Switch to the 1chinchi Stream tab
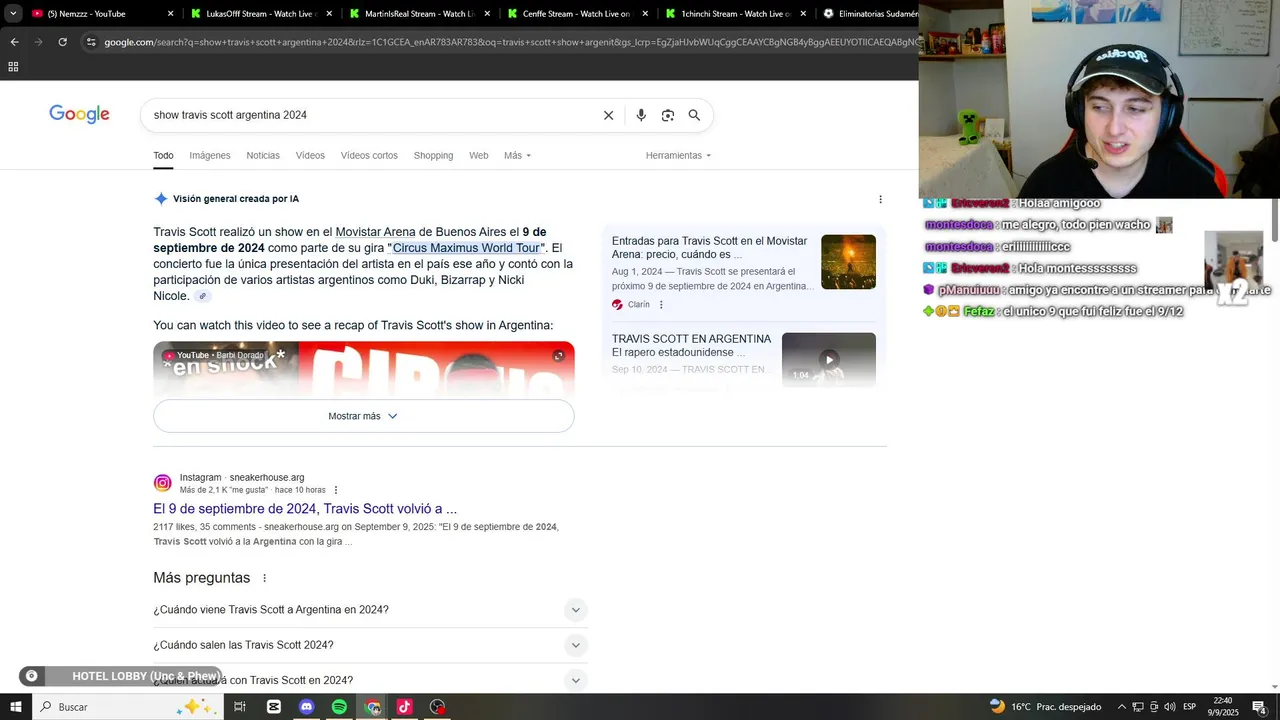The height and width of the screenshot is (720, 1280). (x=735, y=14)
